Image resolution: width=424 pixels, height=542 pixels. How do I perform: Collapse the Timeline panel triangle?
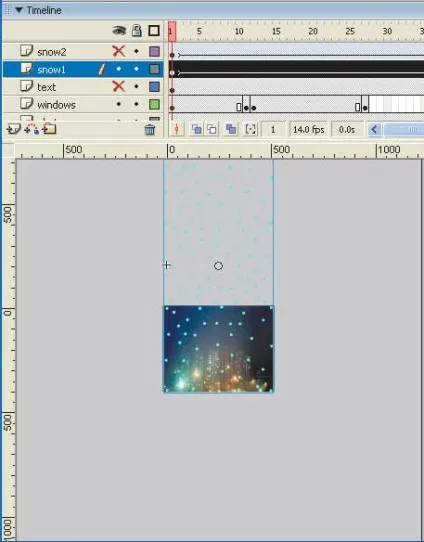click(x=19, y=10)
